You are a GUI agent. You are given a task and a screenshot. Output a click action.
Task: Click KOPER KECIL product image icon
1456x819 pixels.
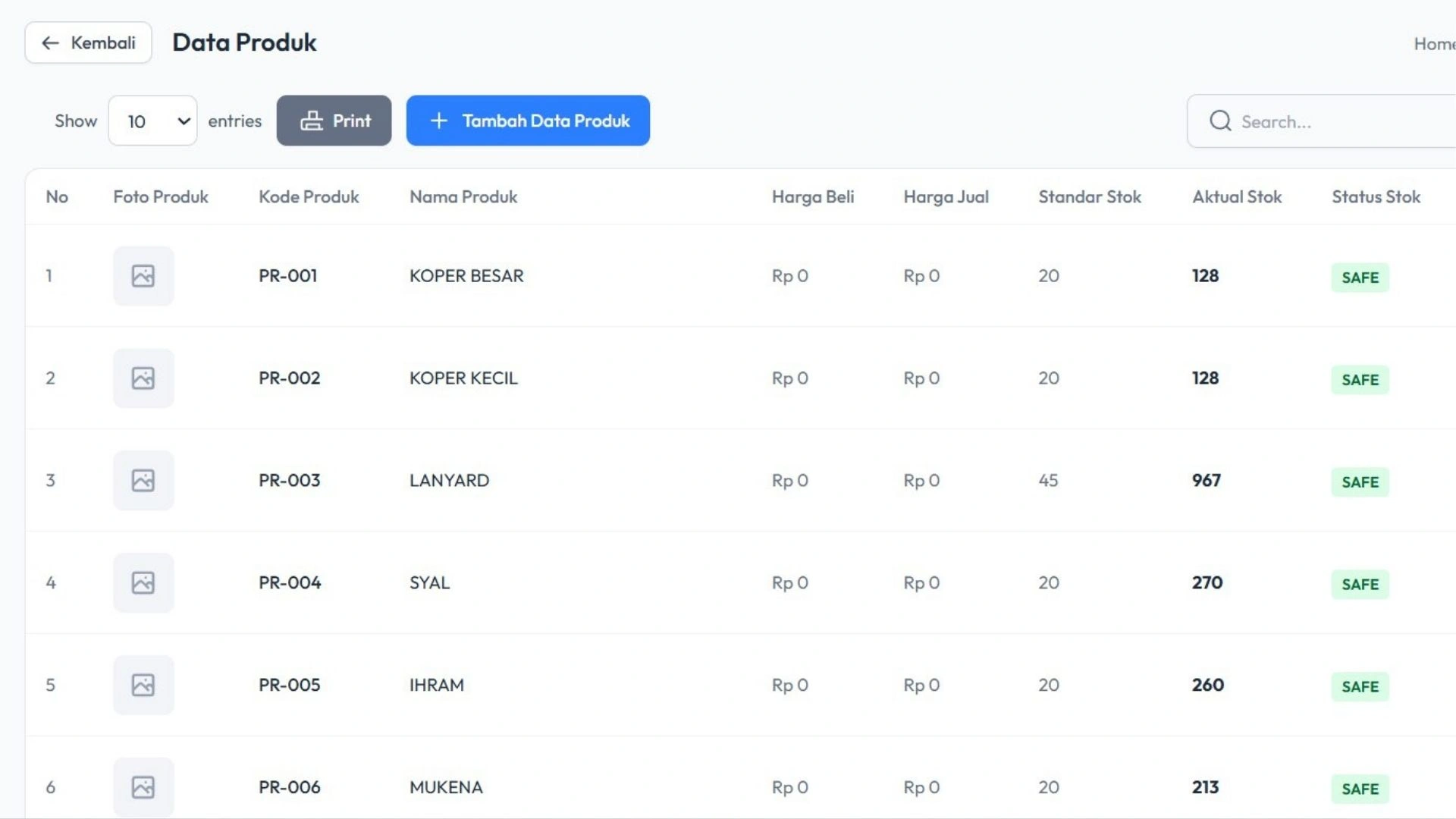143,378
